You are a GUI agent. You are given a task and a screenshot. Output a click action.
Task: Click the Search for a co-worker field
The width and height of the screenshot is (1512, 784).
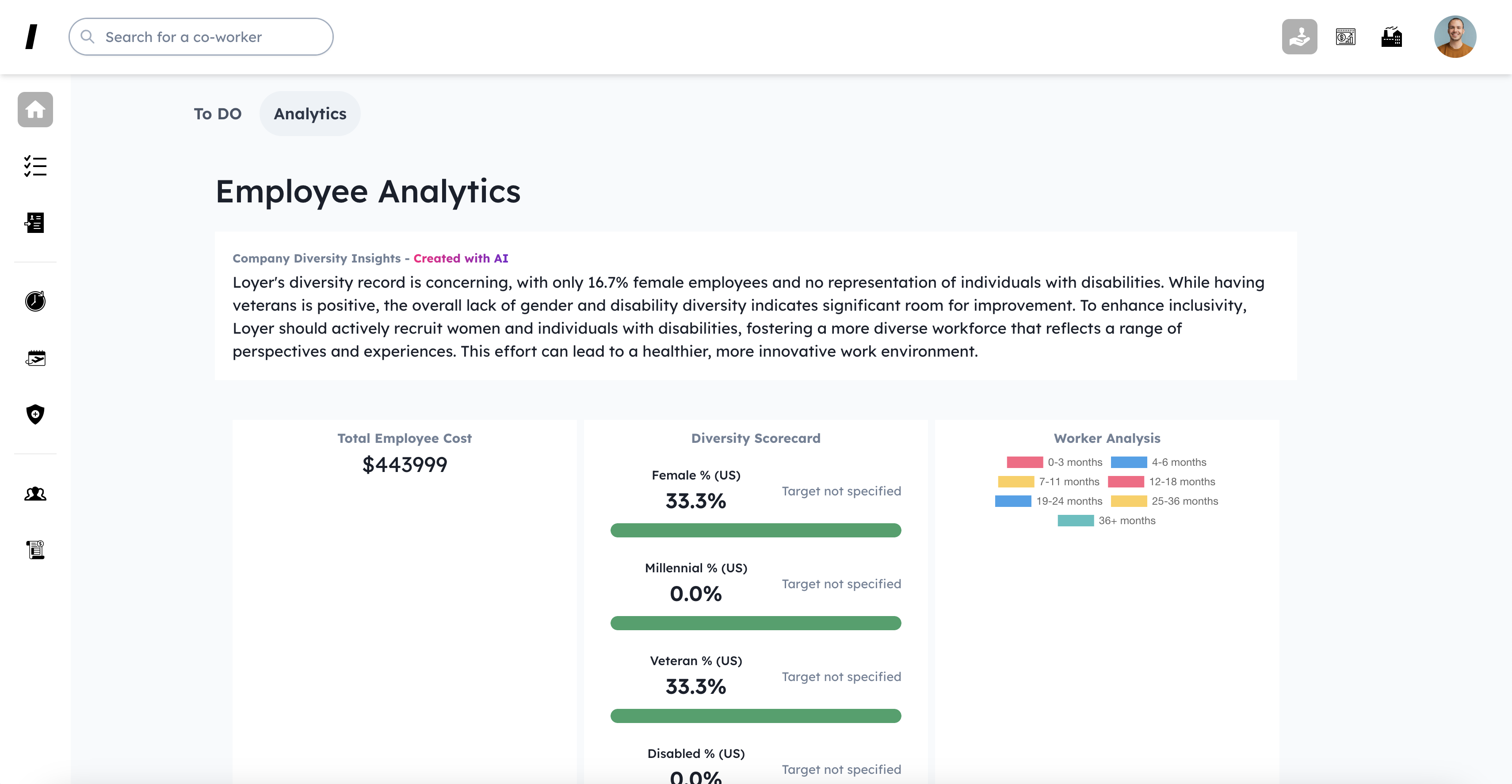[201, 37]
